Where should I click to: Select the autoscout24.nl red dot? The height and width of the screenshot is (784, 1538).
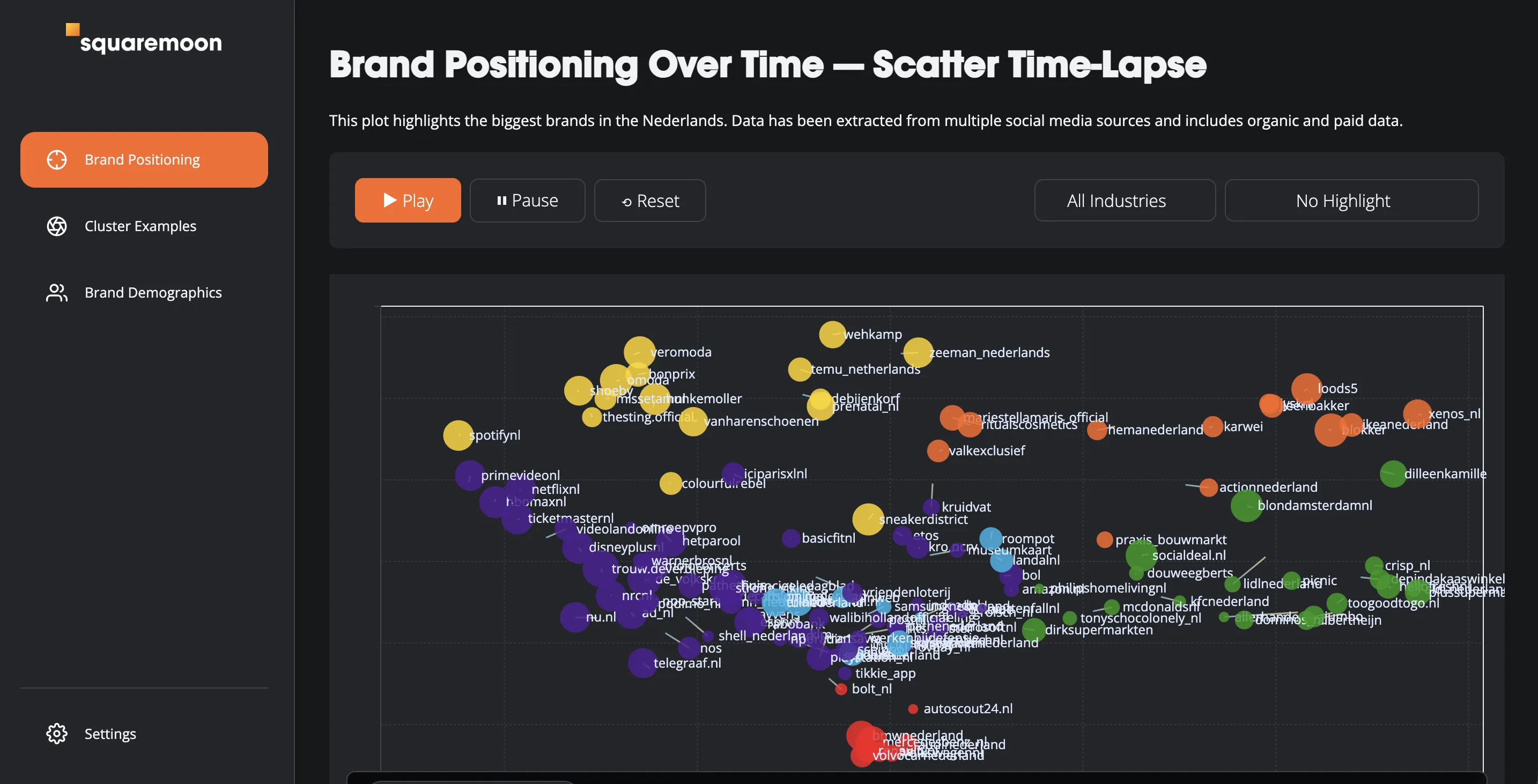click(913, 709)
